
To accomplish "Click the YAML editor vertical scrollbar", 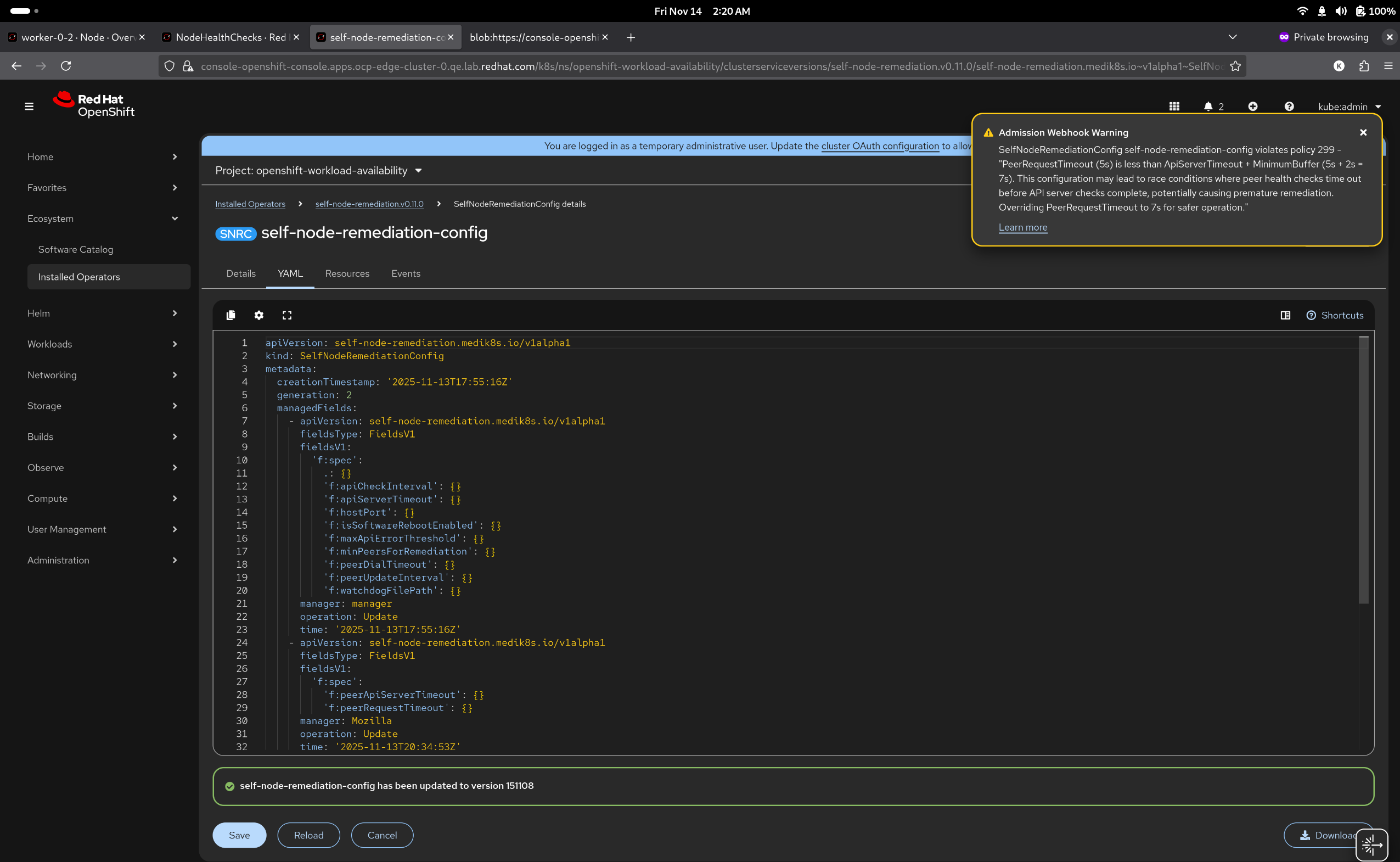I will coord(1364,471).
